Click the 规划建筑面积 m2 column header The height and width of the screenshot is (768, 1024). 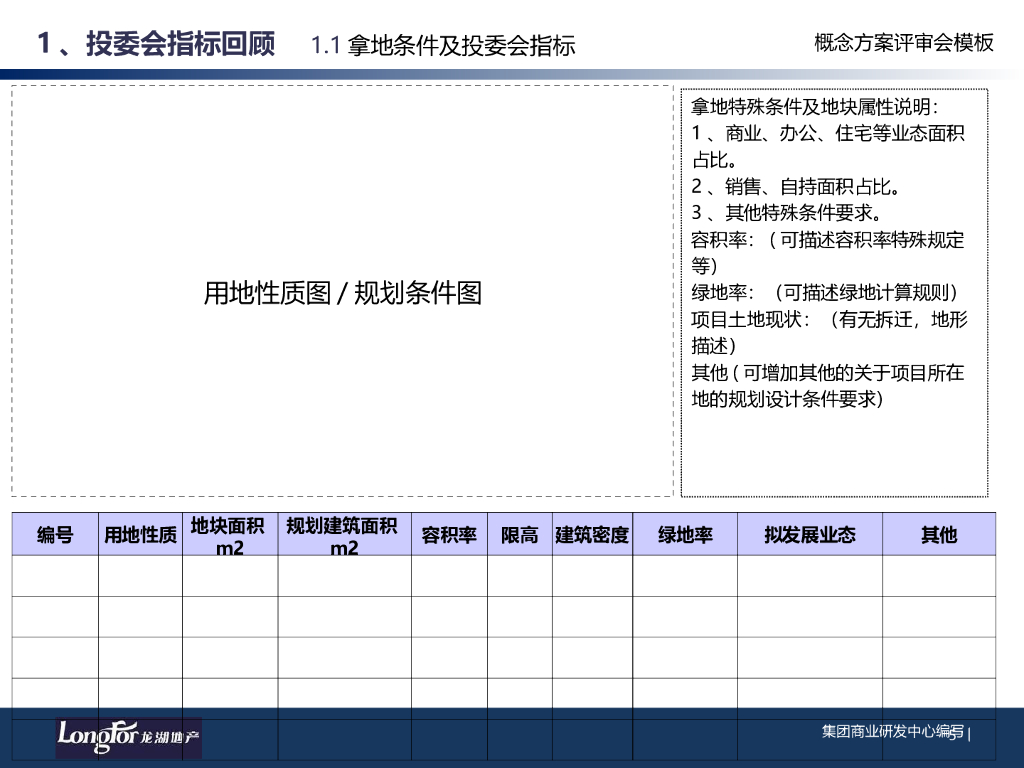(343, 536)
